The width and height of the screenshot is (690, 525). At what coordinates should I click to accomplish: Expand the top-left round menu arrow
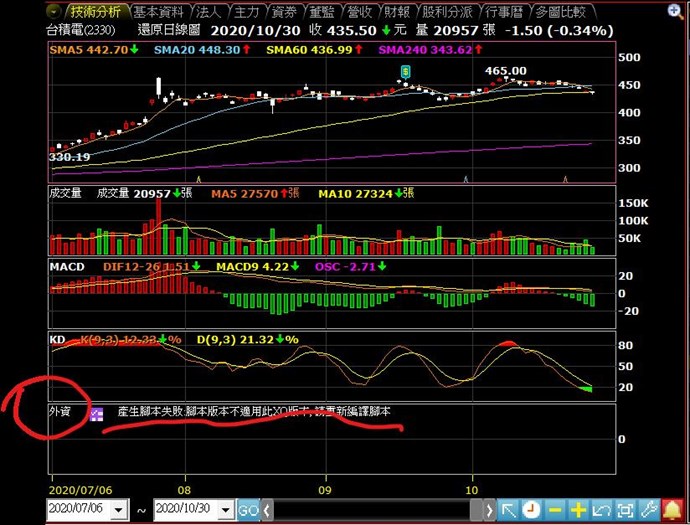(x=54, y=11)
